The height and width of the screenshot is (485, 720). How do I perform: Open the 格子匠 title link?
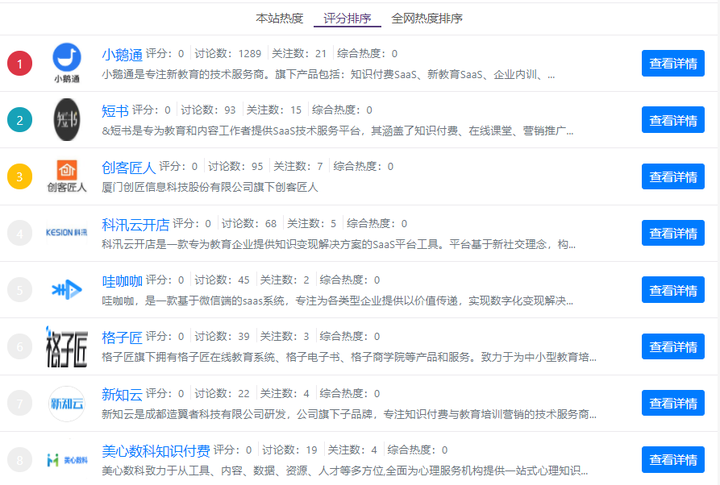pos(122,338)
